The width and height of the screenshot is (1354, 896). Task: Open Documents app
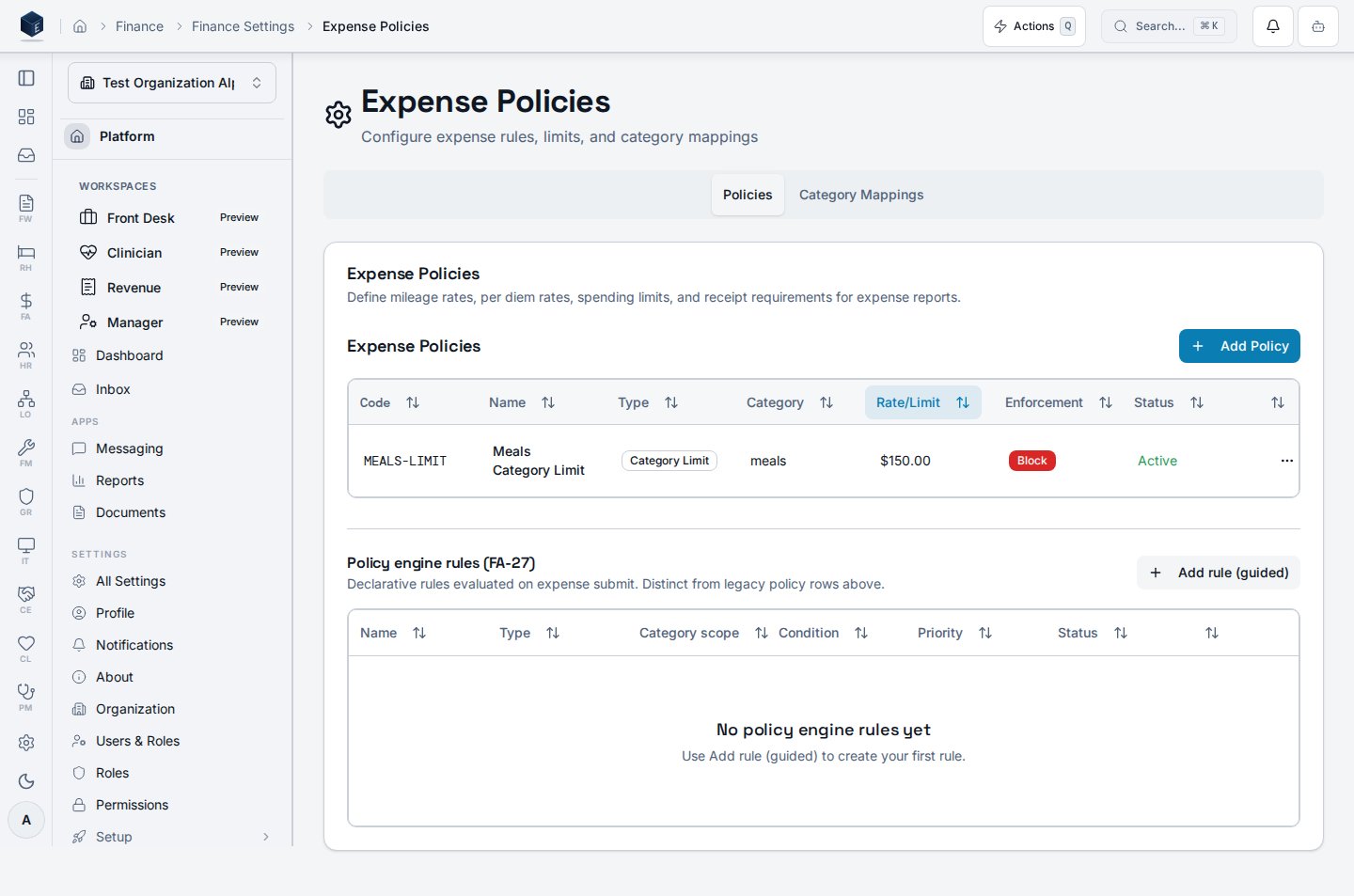click(x=172, y=512)
